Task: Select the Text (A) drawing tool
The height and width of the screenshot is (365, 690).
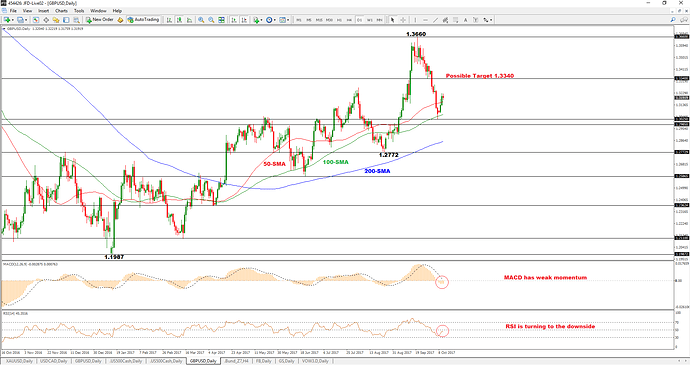Action: (466, 20)
